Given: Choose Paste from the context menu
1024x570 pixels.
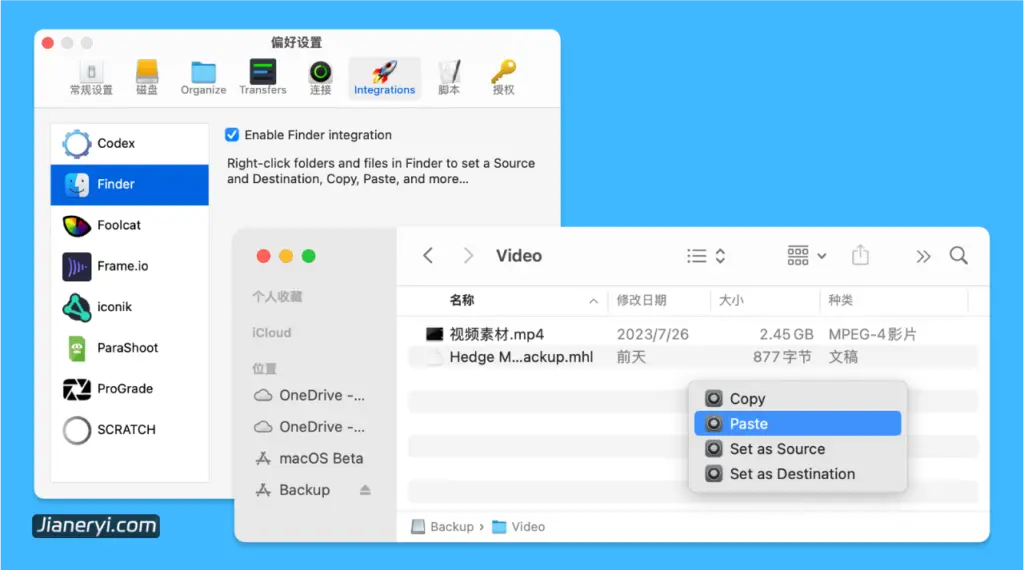Looking at the screenshot, I should pyautogui.click(x=797, y=424).
